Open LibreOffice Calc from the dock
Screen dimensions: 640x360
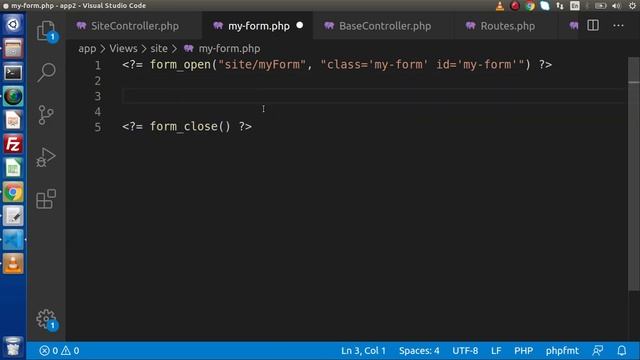click(13, 168)
